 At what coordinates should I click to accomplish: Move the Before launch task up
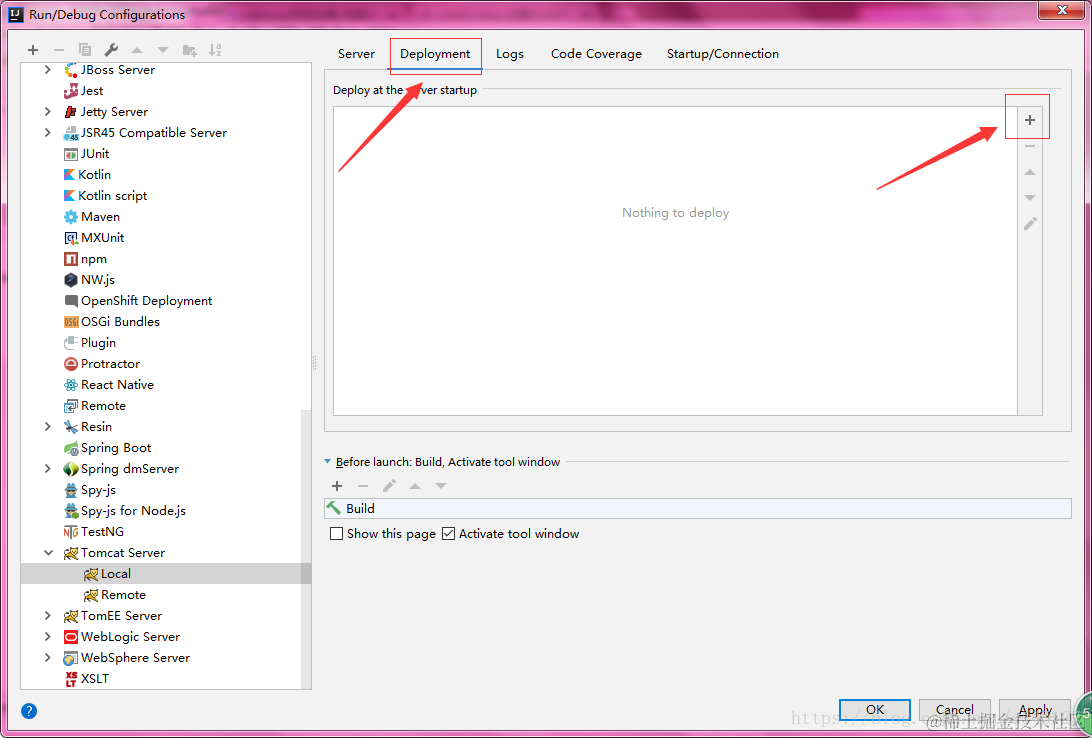[415, 486]
